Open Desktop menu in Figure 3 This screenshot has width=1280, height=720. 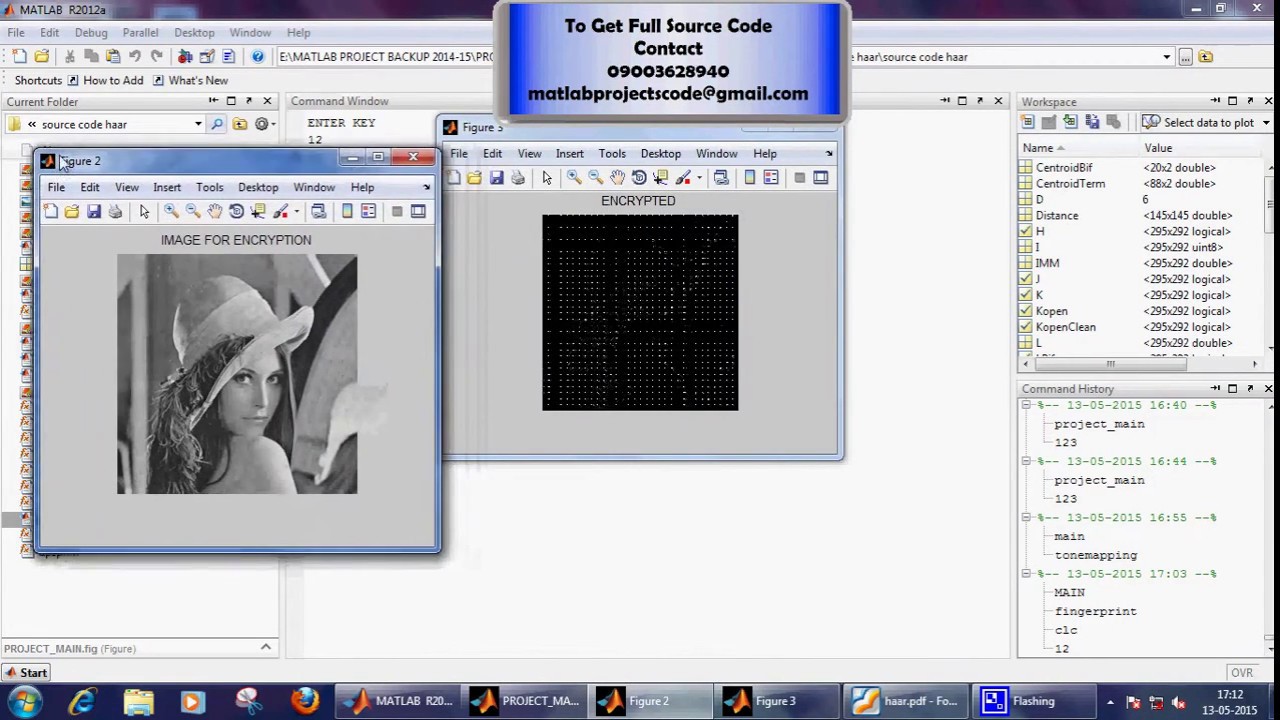tap(660, 154)
